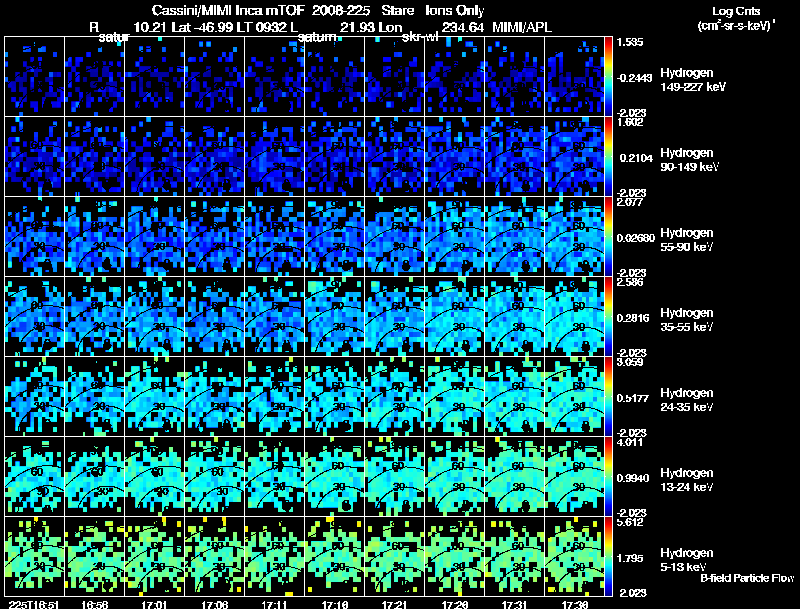Screen dimensions: 800x609
Task: Select the color scale midpoint 1.795
Action: tap(630, 559)
